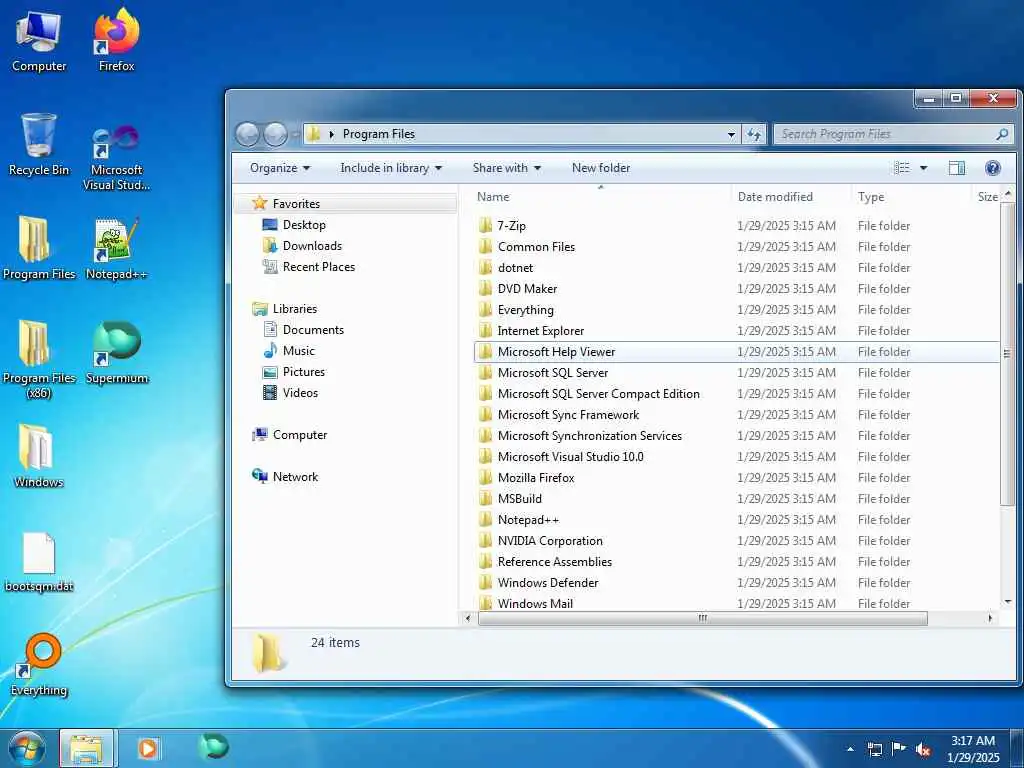
Task: Open the view options dropdown arrow
Action: (923, 168)
